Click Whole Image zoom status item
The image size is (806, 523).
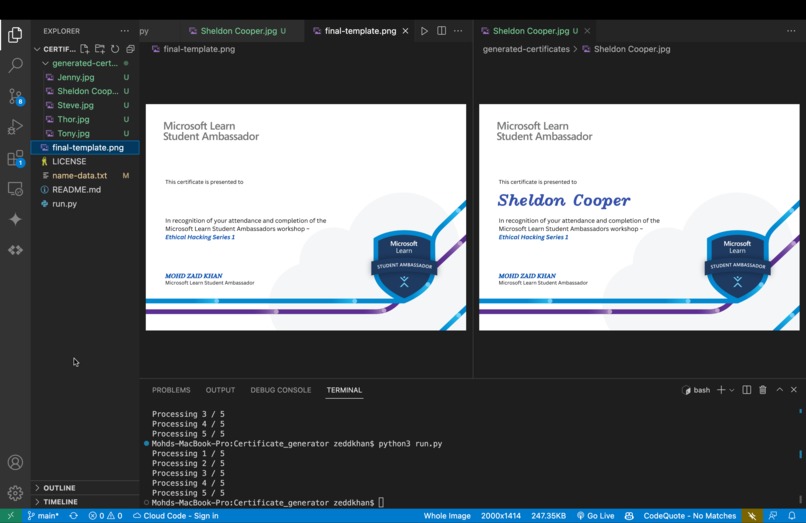tap(447, 515)
